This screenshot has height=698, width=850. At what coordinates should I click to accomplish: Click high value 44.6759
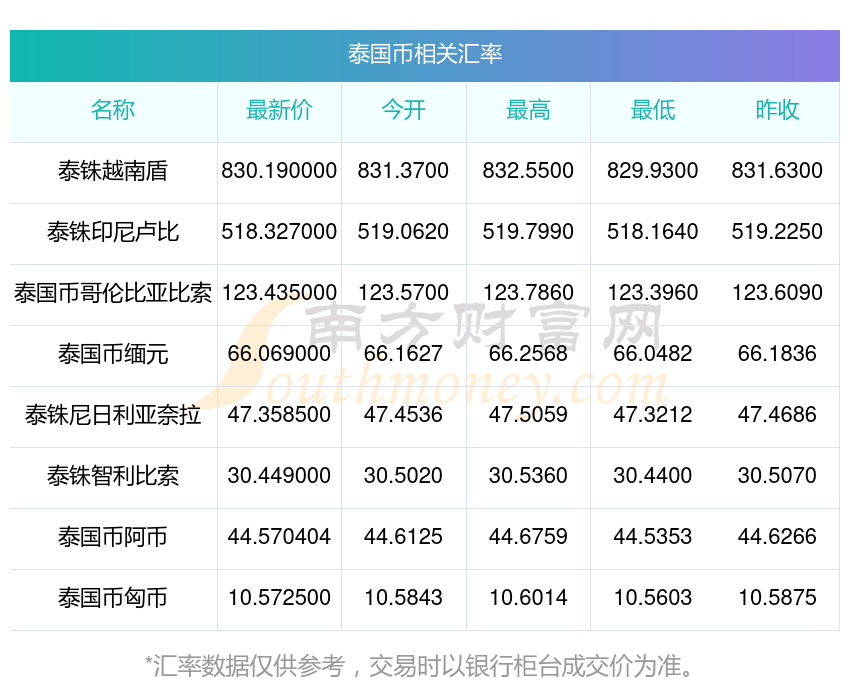528,537
